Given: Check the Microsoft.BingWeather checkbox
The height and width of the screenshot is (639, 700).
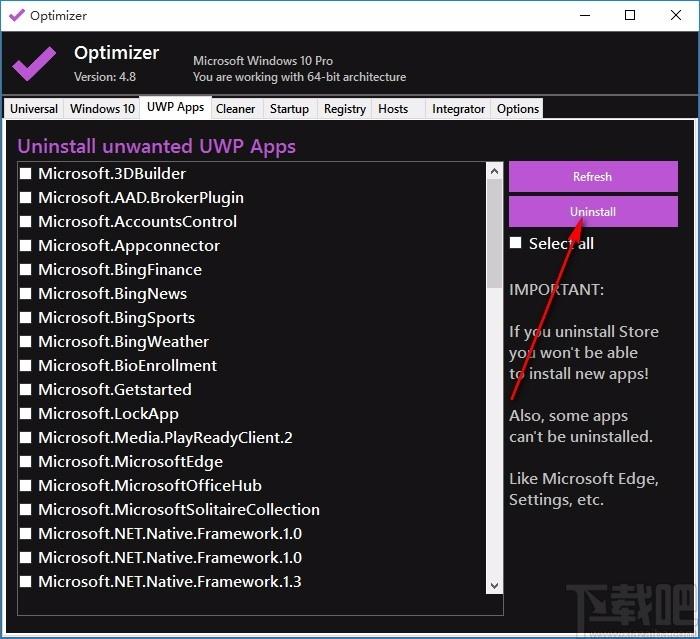Looking at the screenshot, I should pyautogui.click(x=26, y=342).
